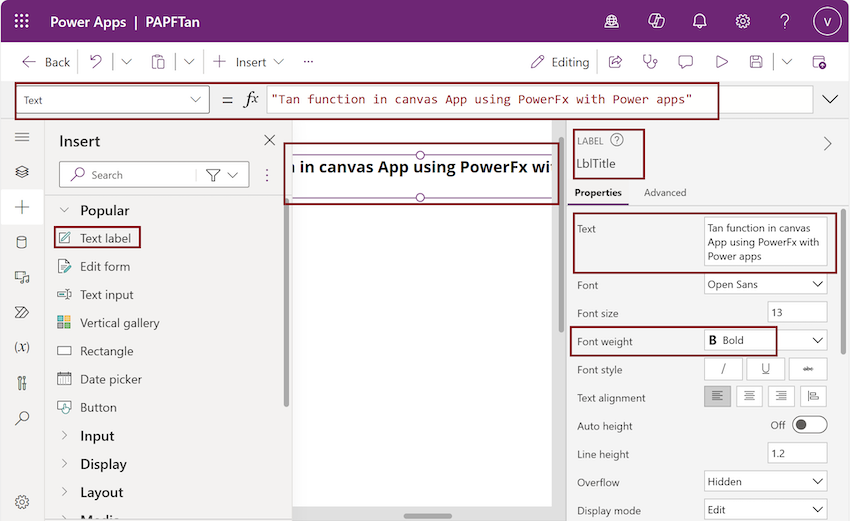Set text alignment to center
The height and width of the screenshot is (521, 850).
(749, 396)
